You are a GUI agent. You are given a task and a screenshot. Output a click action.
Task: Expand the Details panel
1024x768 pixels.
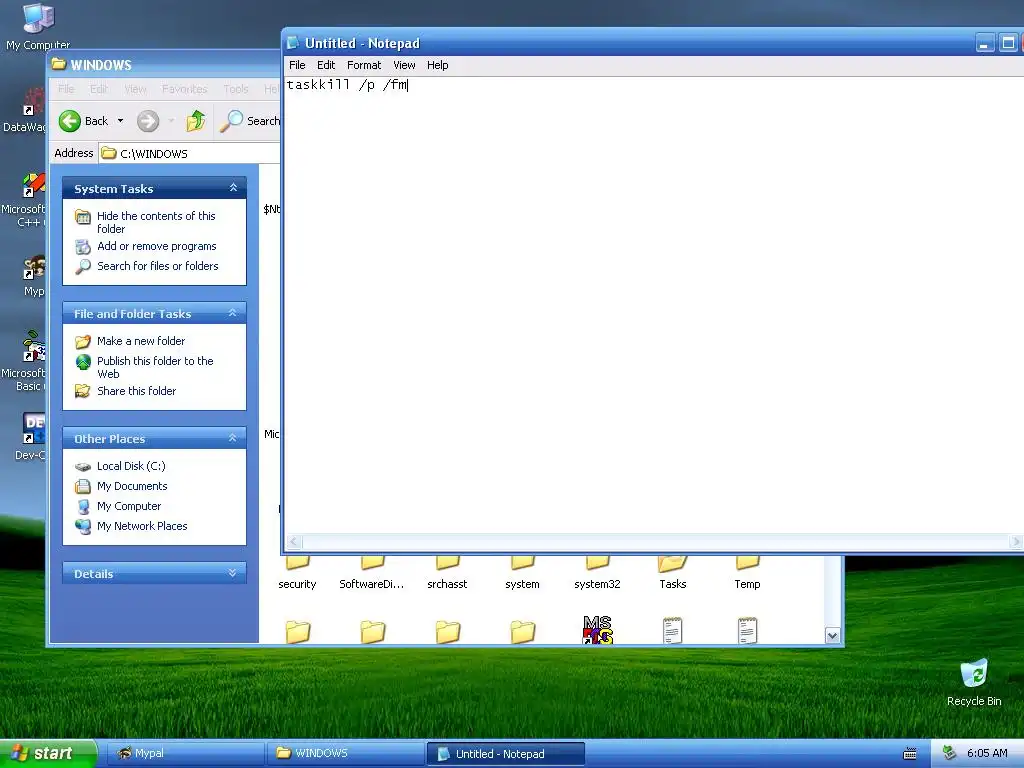(232, 573)
